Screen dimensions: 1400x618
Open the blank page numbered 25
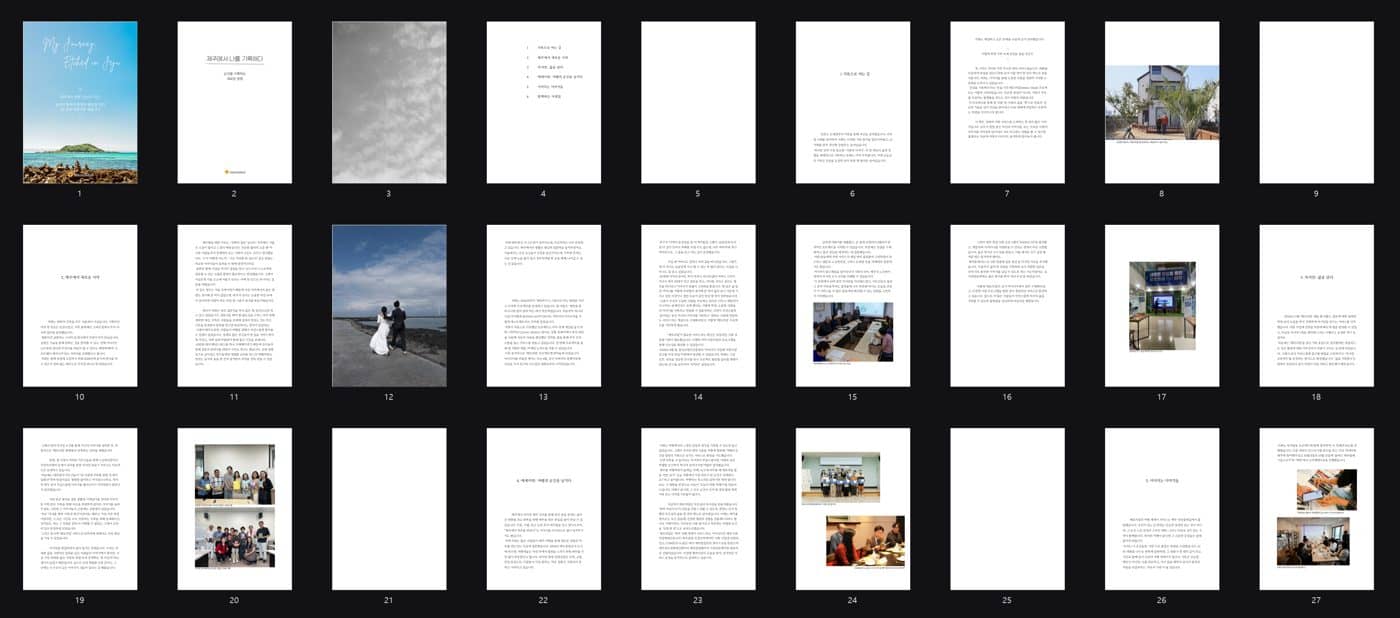coord(1007,509)
